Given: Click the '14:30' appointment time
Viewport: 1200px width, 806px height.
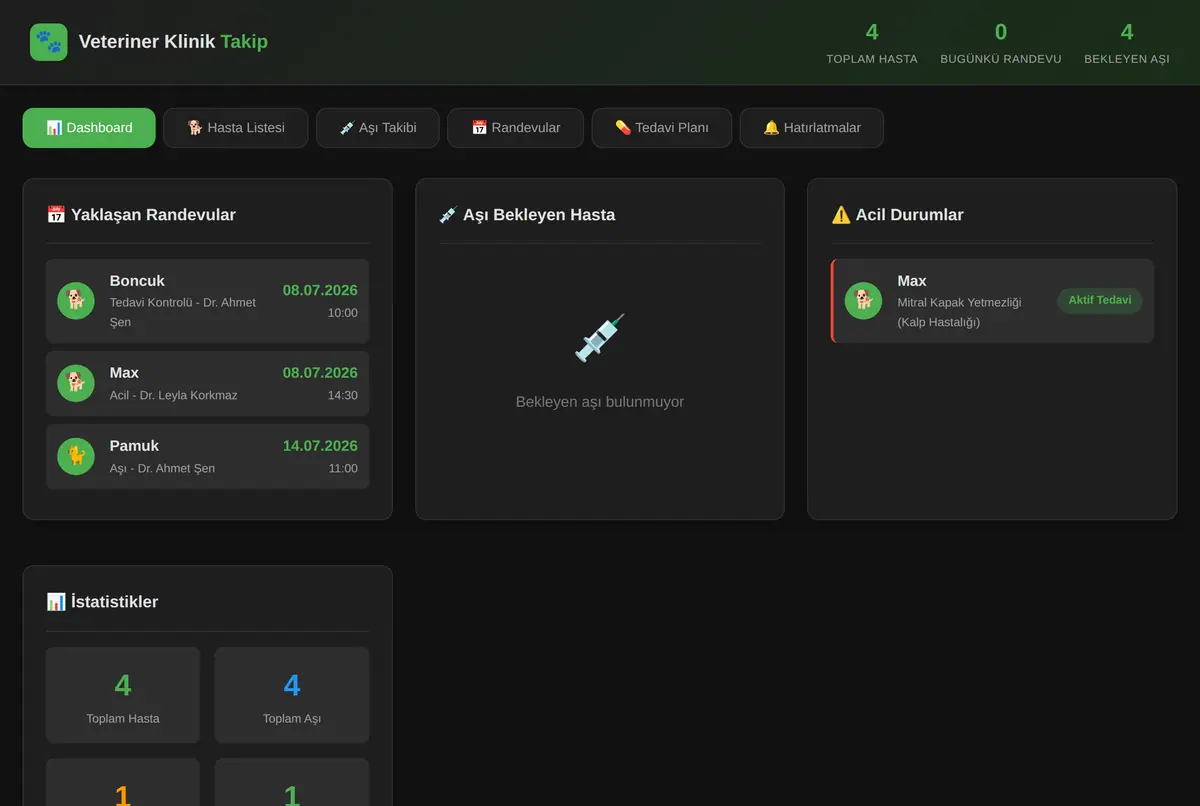Looking at the screenshot, I should click(343, 395).
